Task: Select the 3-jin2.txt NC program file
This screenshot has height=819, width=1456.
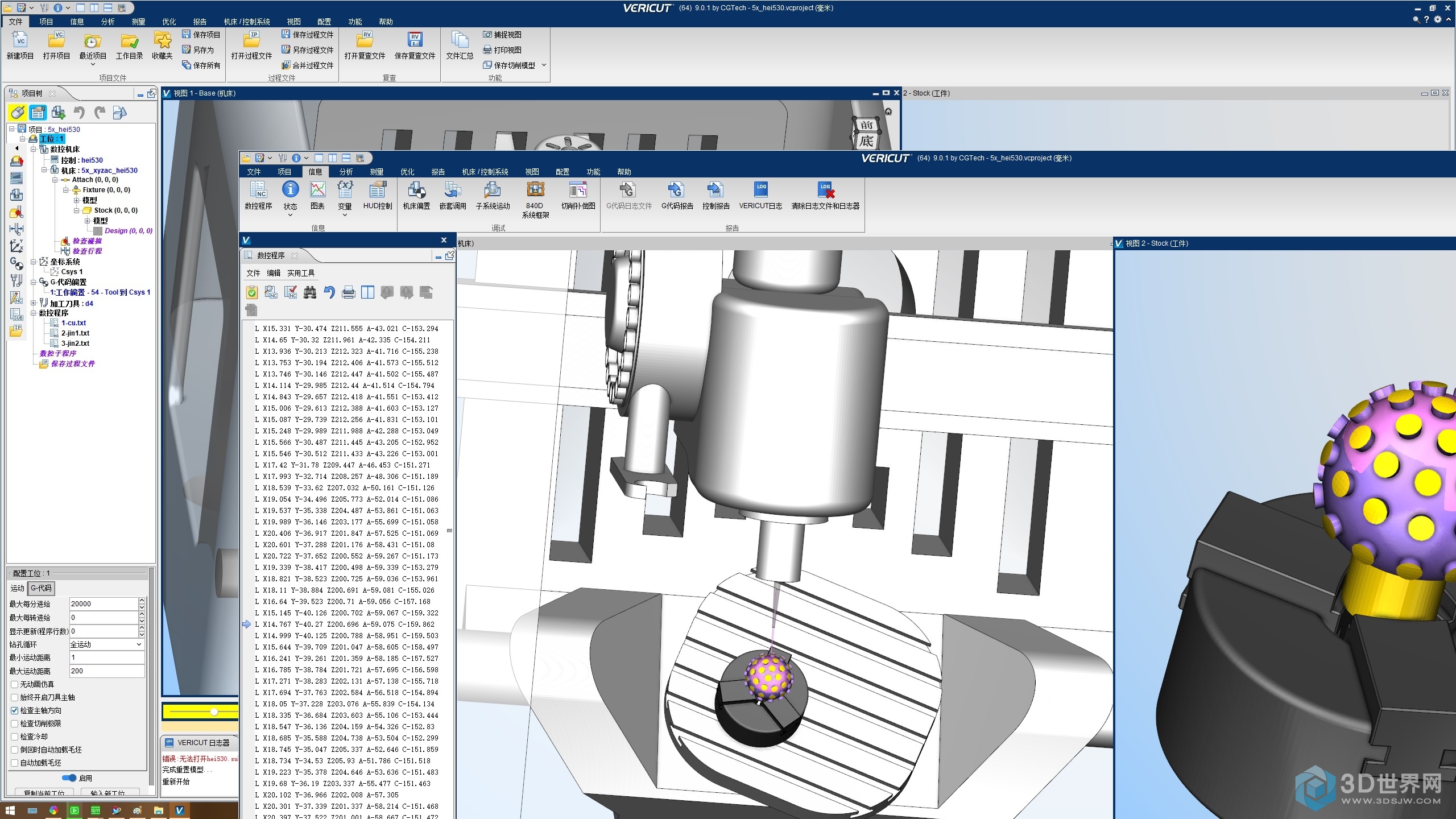Action: click(75, 343)
